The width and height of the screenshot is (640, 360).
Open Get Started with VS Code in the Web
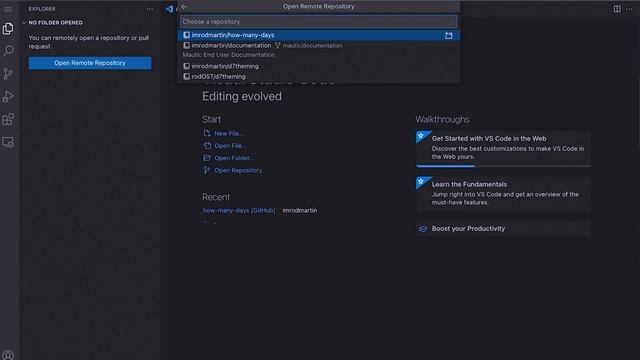[503, 149]
